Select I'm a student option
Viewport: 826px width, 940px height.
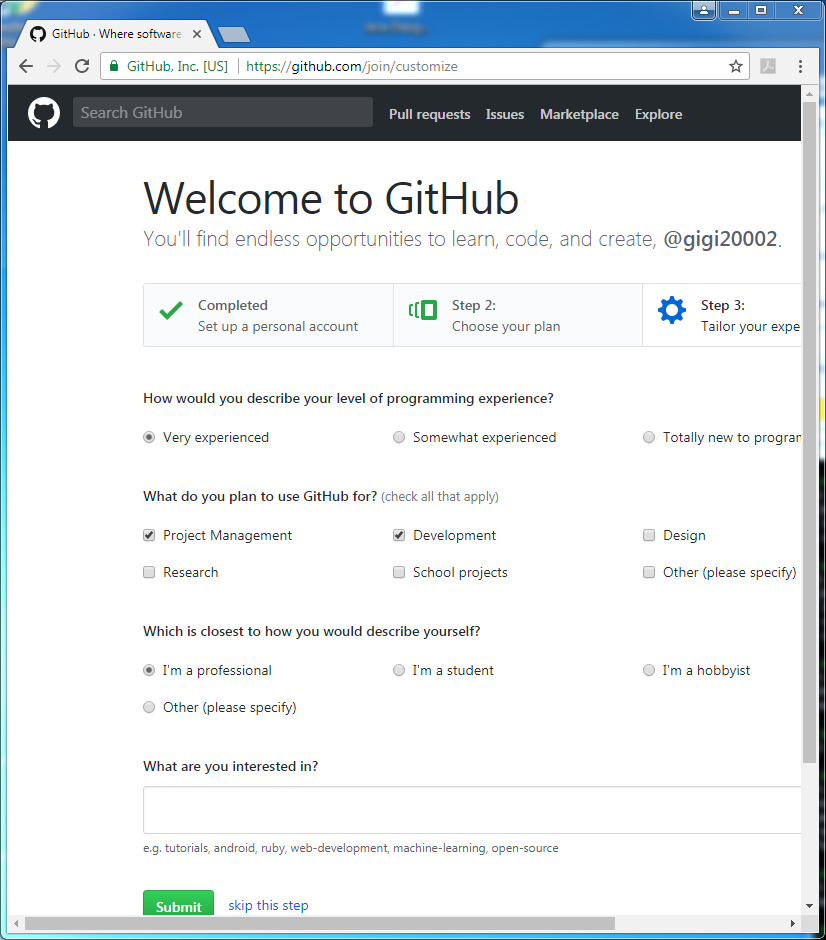399,670
